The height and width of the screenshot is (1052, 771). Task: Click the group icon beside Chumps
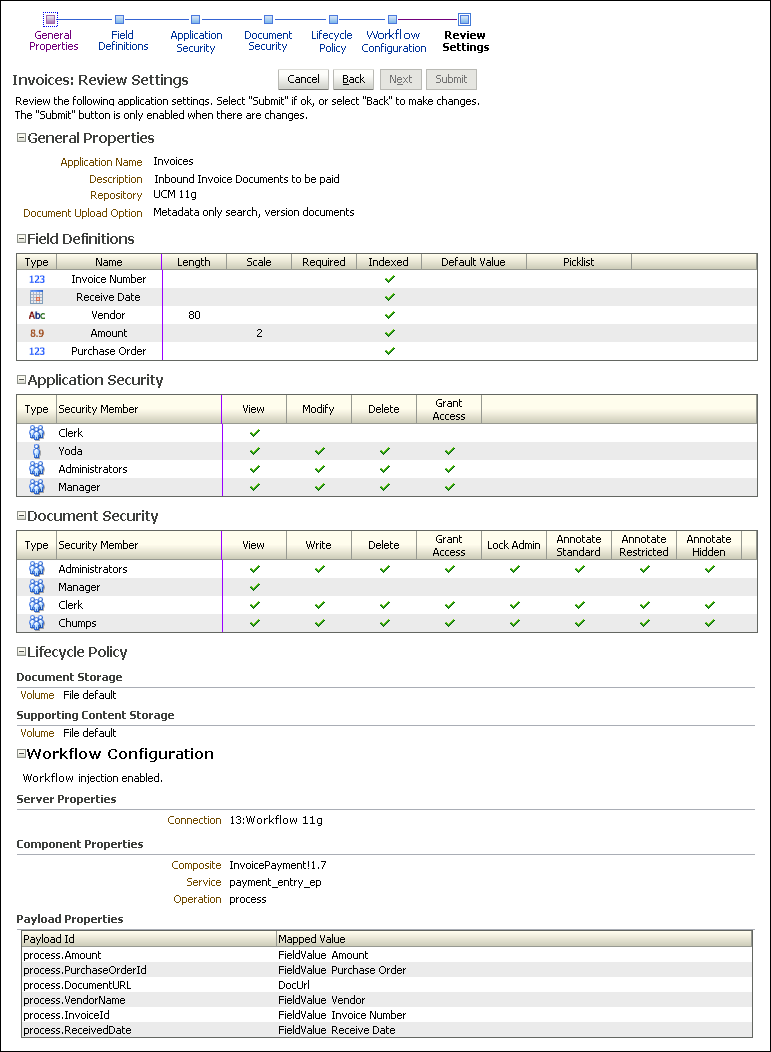tap(38, 623)
